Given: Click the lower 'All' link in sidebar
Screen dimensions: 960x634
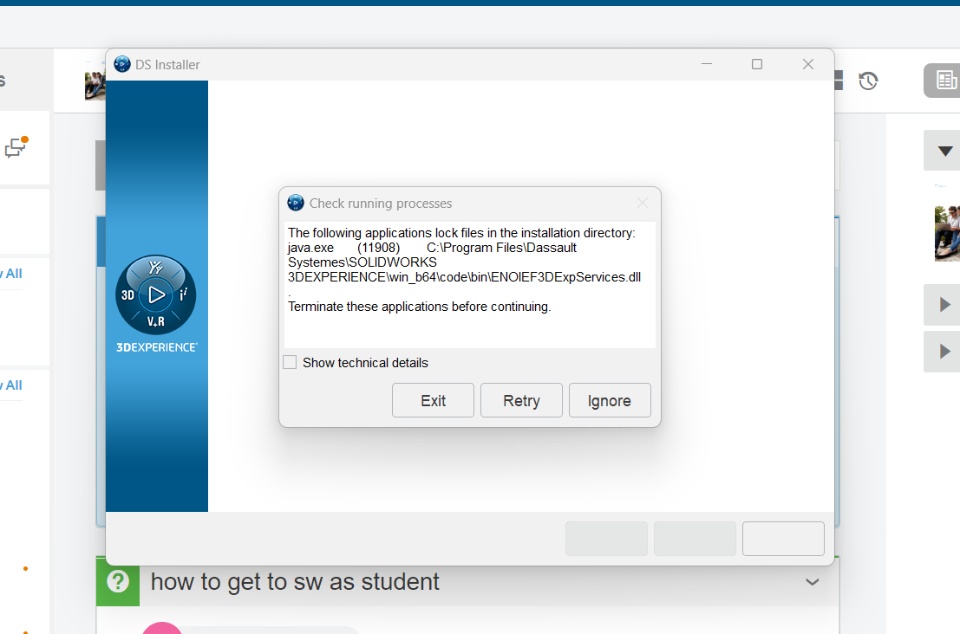Looking at the screenshot, I should 13,386.
